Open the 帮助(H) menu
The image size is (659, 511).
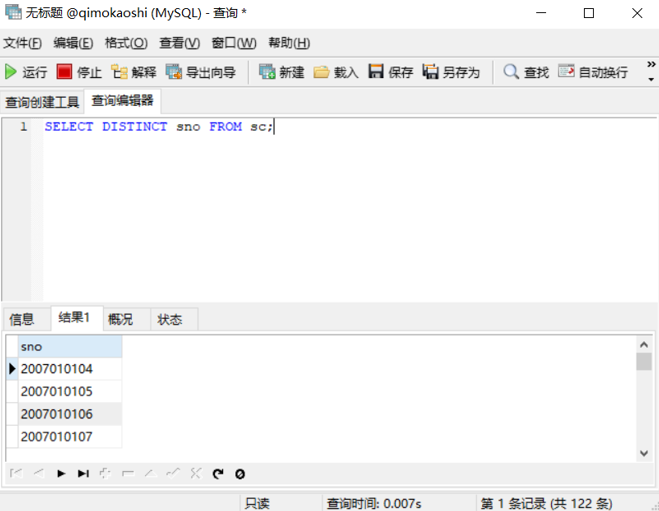pyautogui.click(x=289, y=43)
